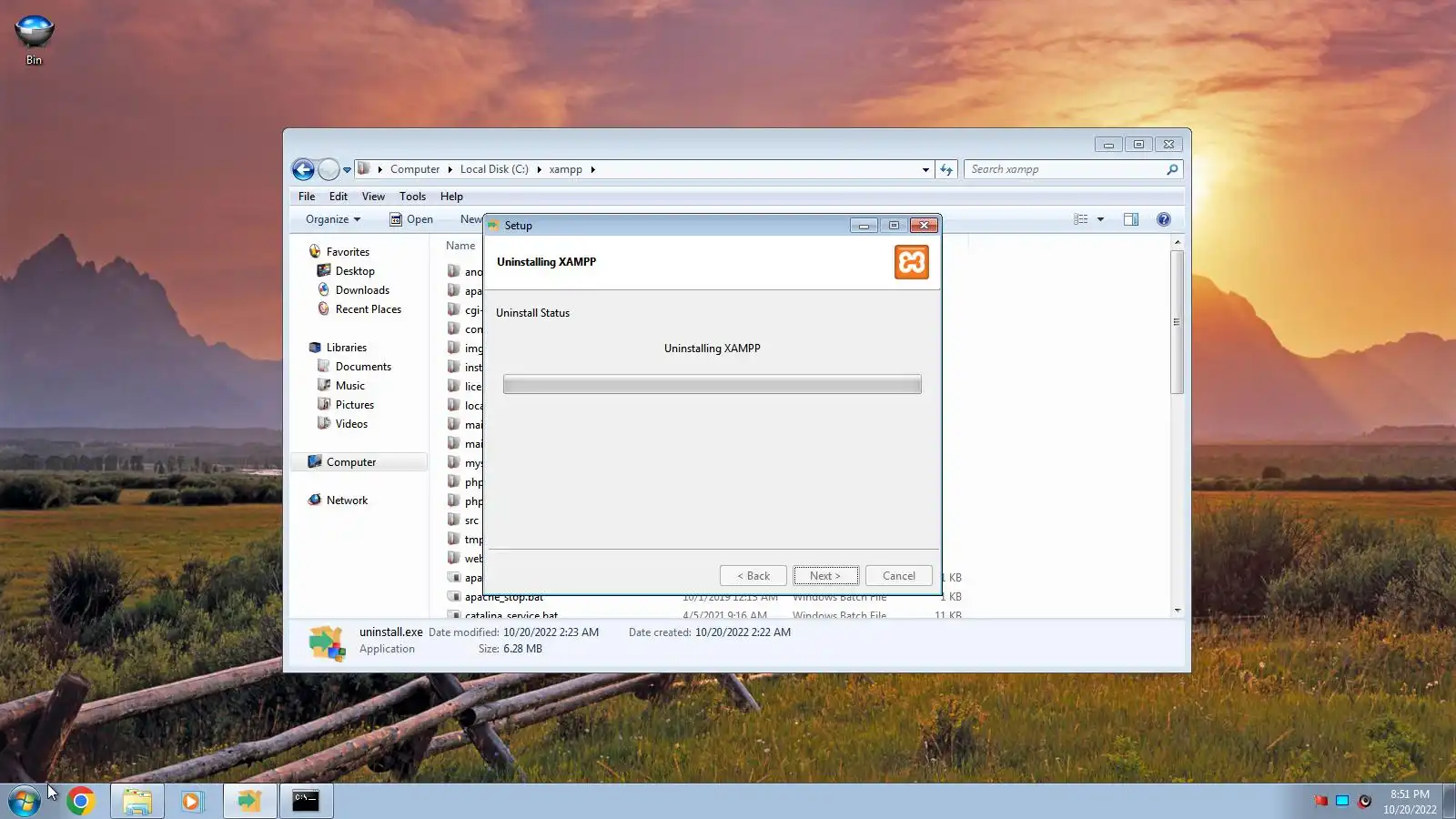Open the Windows Start menu

pos(25,801)
